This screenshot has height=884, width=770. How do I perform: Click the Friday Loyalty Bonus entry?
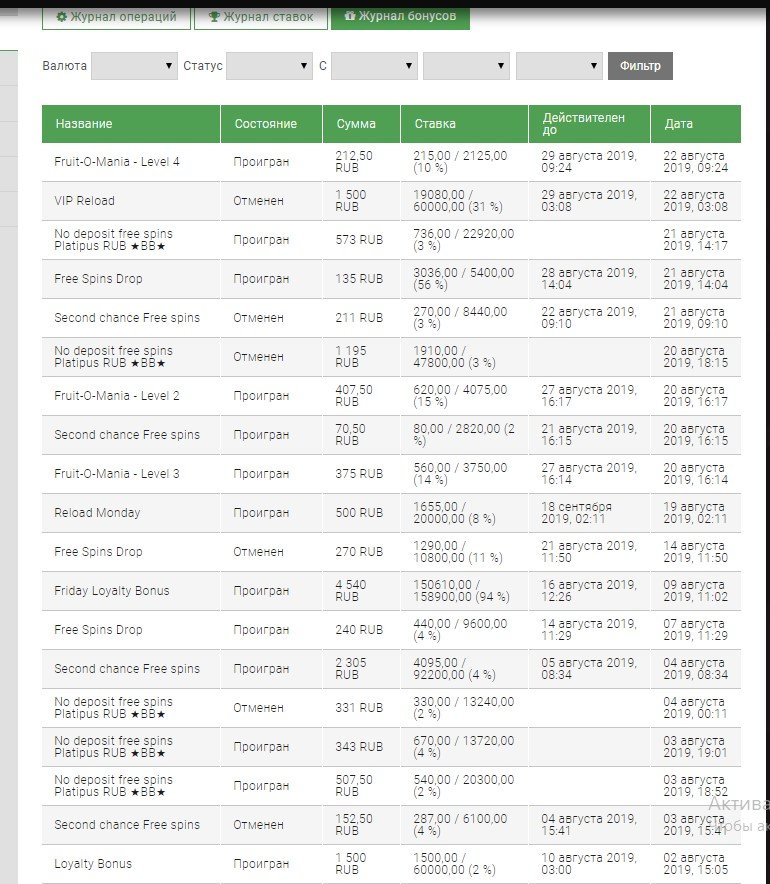112,591
